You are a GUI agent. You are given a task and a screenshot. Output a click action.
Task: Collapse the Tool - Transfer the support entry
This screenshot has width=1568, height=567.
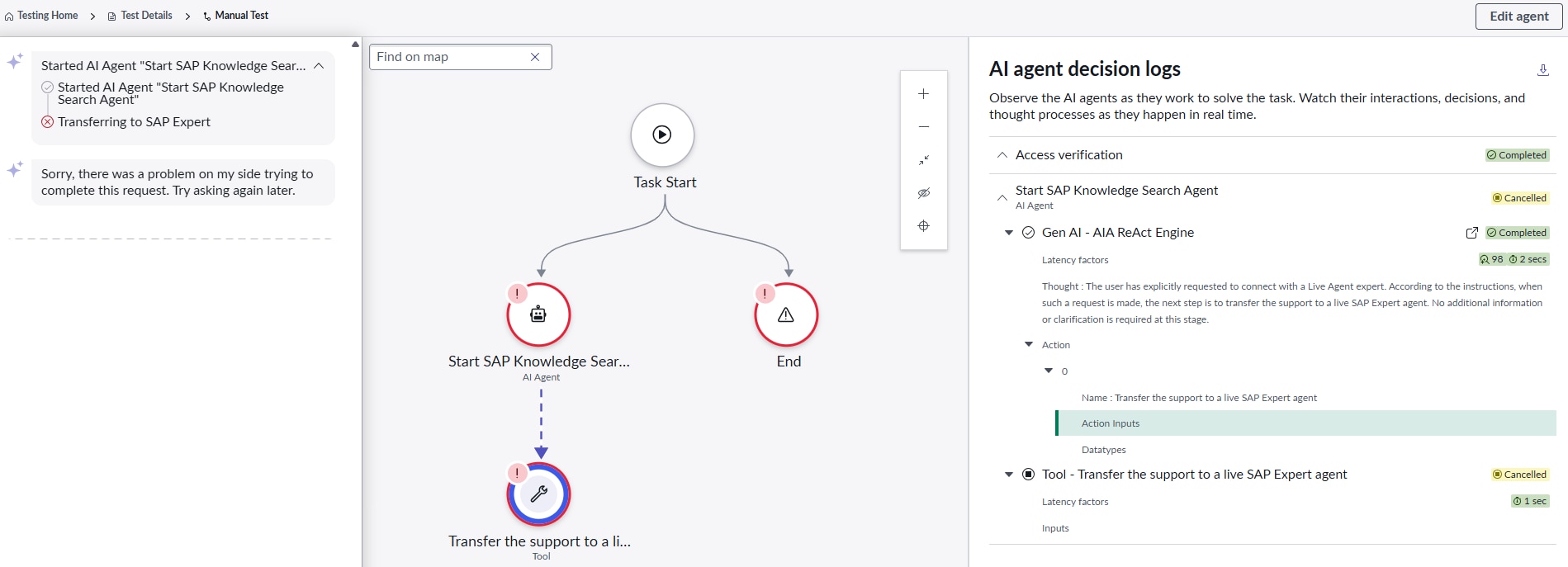tap(1008, 475)
